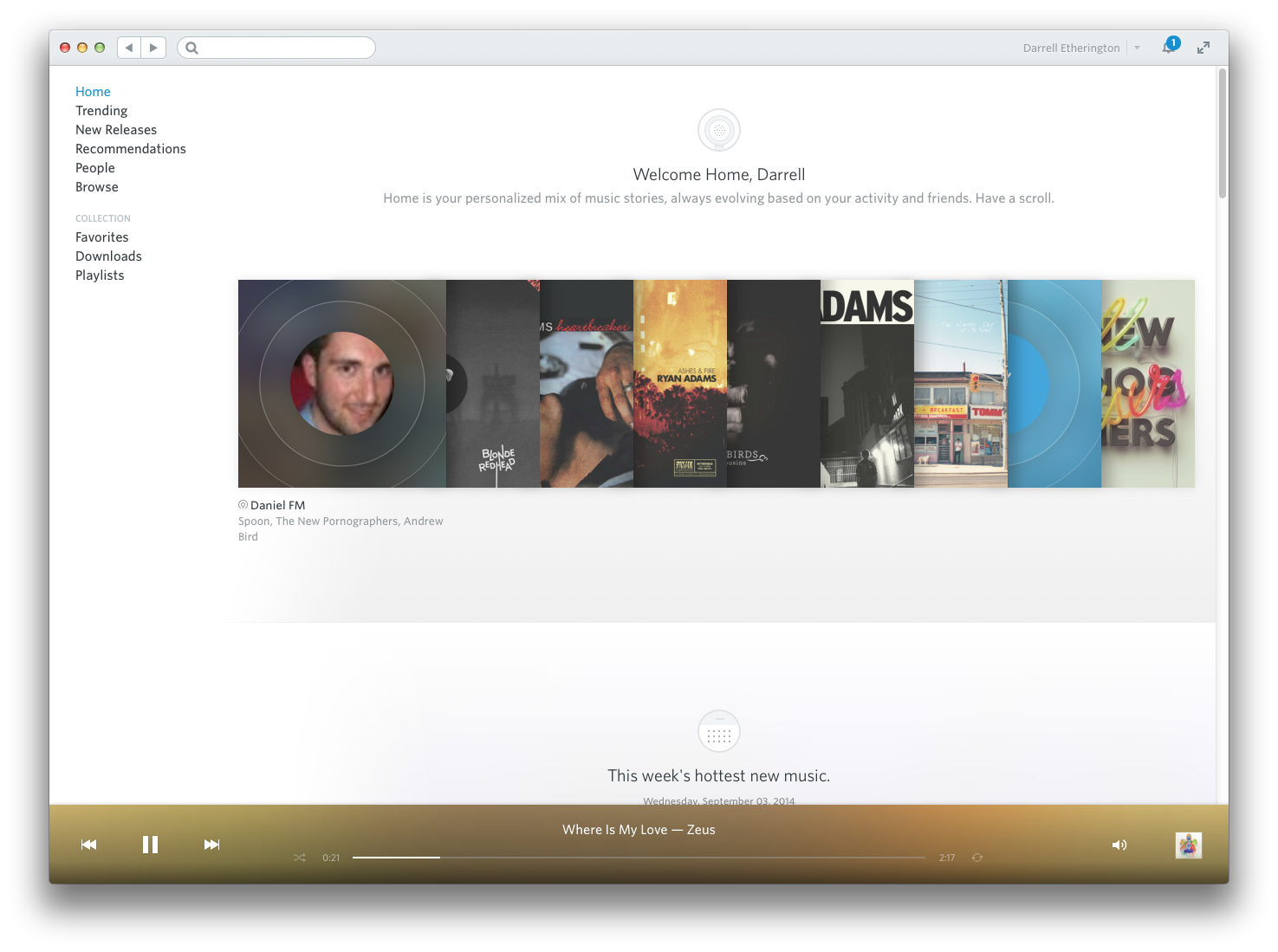This screenshot has width=1278, height=952.
Task: Go to New Releases
Action: pyautogui.click(x=116, y=130)
